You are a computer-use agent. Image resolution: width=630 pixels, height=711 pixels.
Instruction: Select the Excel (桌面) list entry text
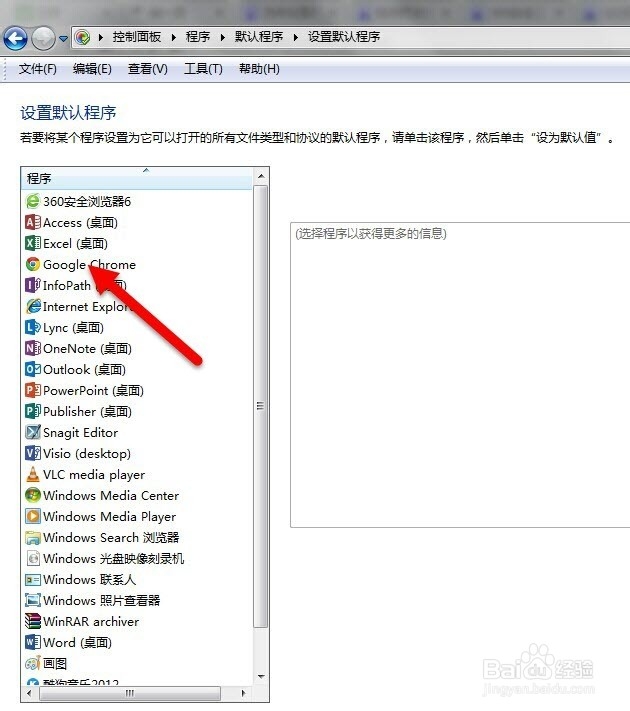coord(75,243)
